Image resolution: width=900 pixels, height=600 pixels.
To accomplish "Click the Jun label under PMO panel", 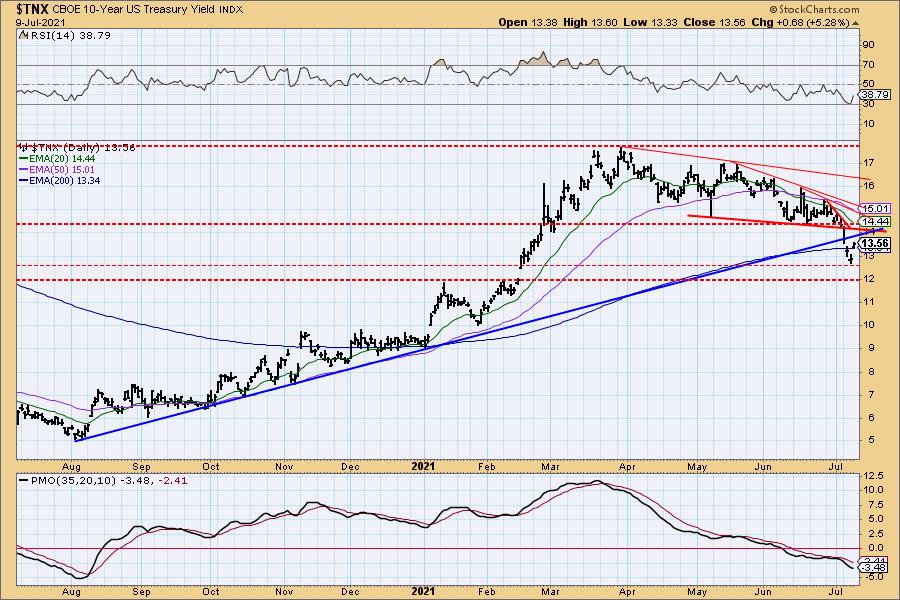I will [763, 591].
